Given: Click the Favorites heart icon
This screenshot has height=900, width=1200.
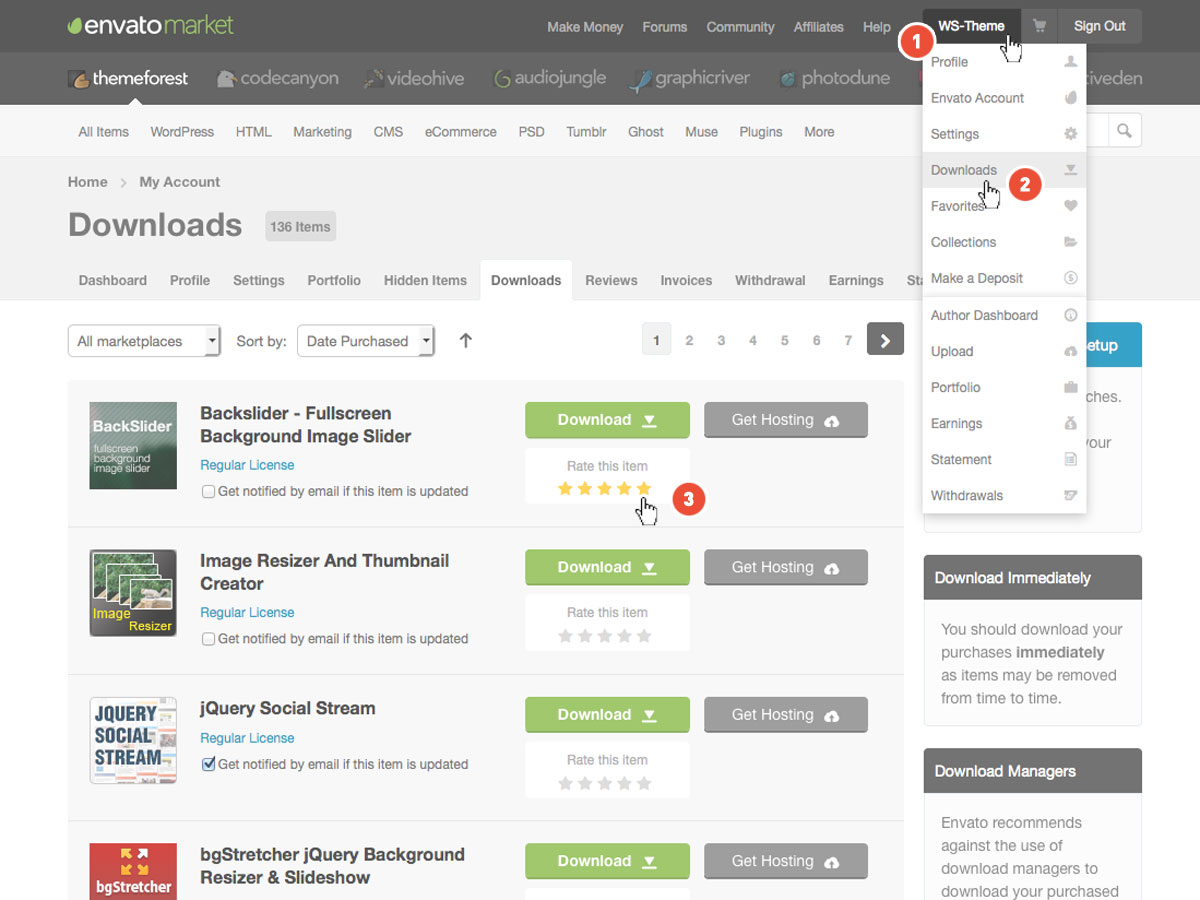Looking at the screenshot, I should tap(1070, 206).
